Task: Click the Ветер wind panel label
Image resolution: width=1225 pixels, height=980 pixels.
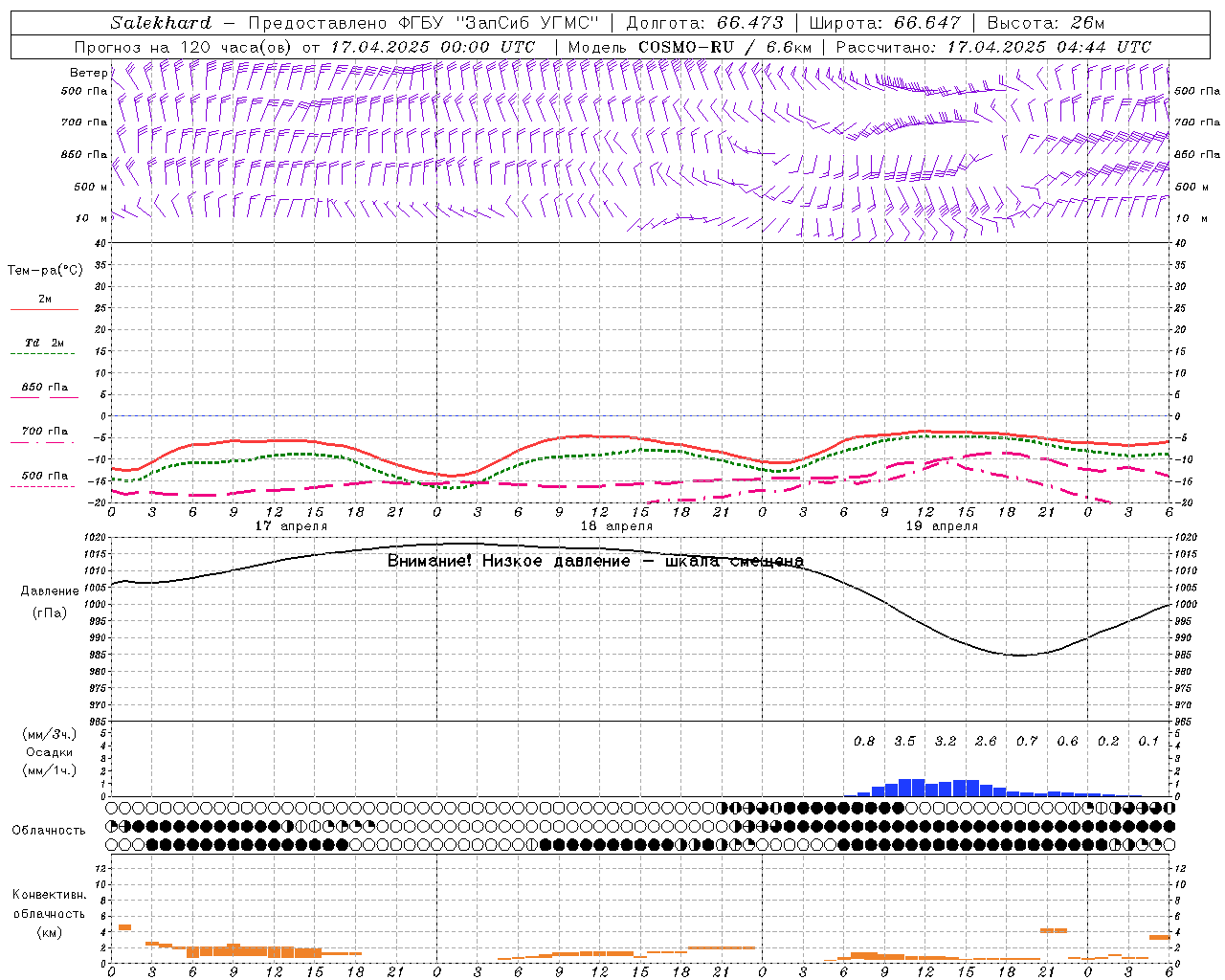Action: click(x=88, y=73)
